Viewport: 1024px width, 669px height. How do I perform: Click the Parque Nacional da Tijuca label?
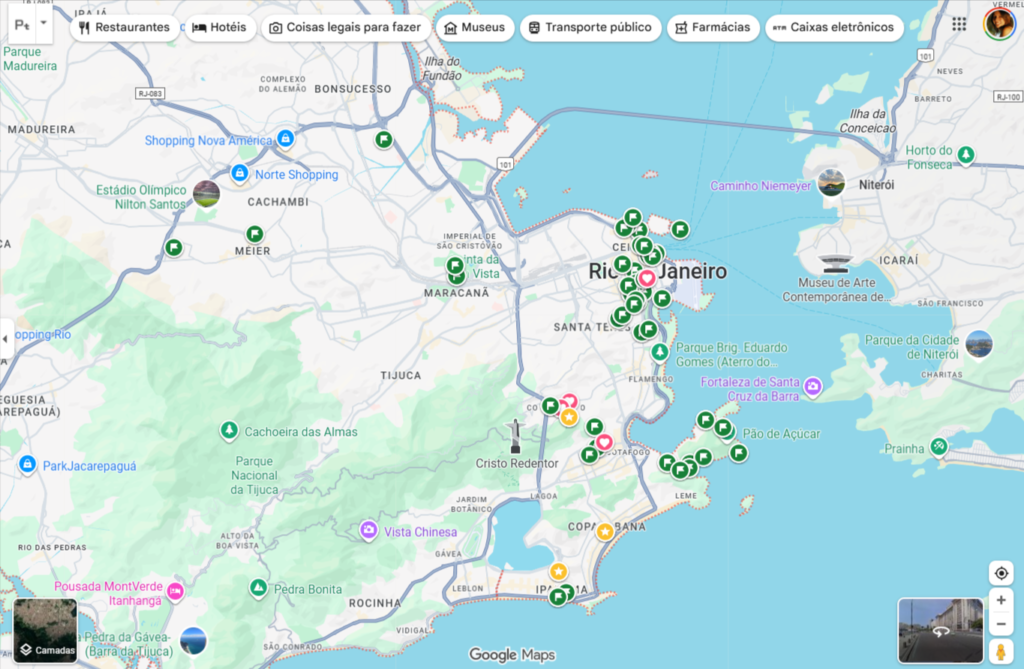[255, 476]
